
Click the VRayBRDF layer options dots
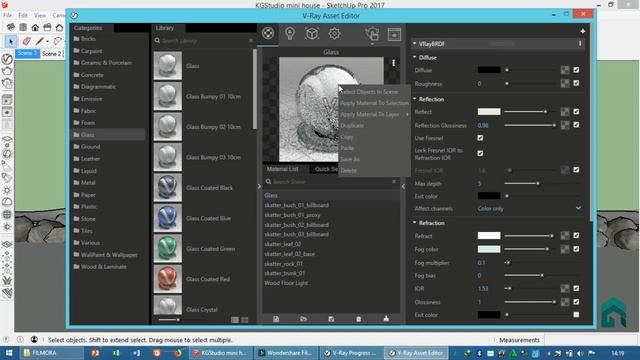click(580, 43)
